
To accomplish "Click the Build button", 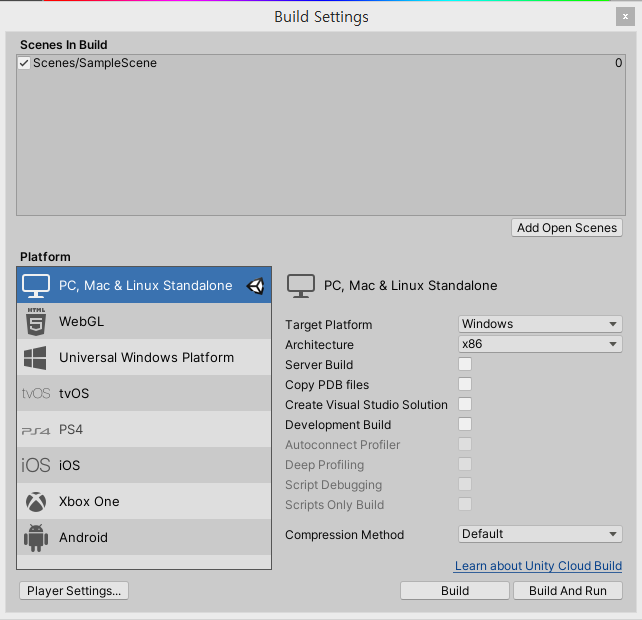I will pyautogui.click(x=455, y=591).
